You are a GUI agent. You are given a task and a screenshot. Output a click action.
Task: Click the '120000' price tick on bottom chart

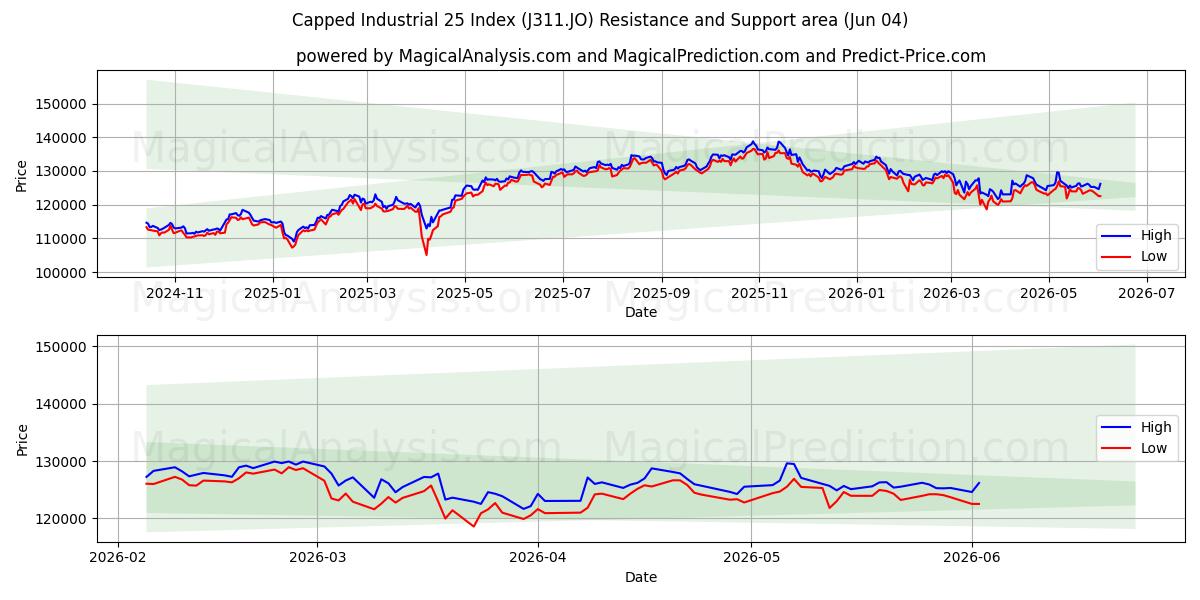(62, 520)
